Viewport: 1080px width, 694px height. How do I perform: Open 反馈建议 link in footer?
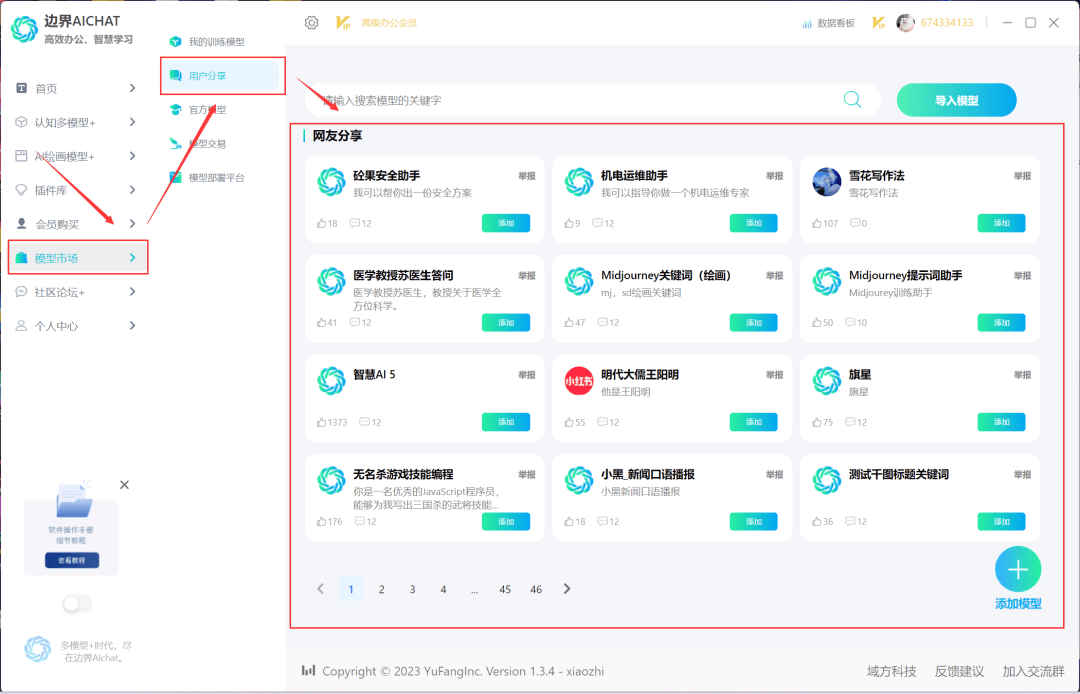pyautogui.click(x=959, y=671)
